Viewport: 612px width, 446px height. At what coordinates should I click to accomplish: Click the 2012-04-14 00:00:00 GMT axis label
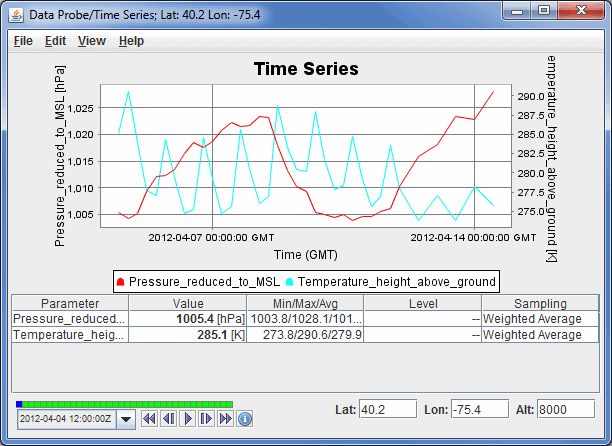tap(473, 238)
